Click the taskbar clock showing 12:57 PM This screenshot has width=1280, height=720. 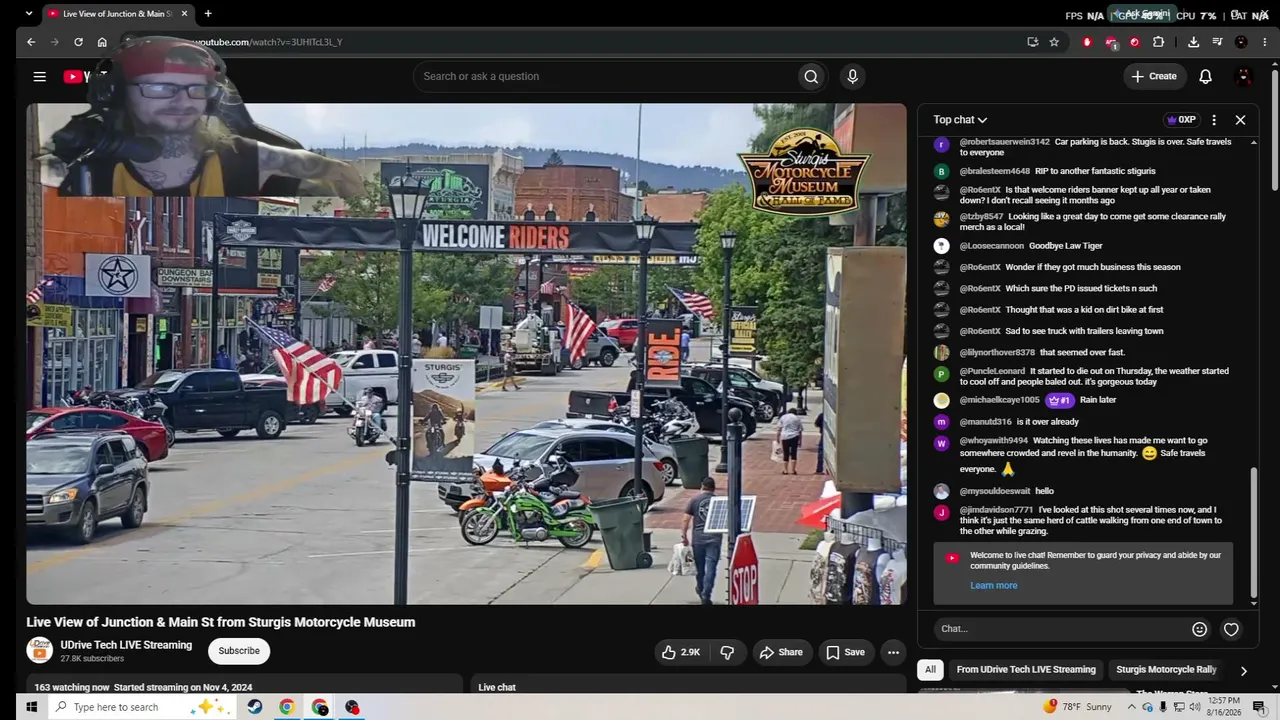(x=1224, y=706)
